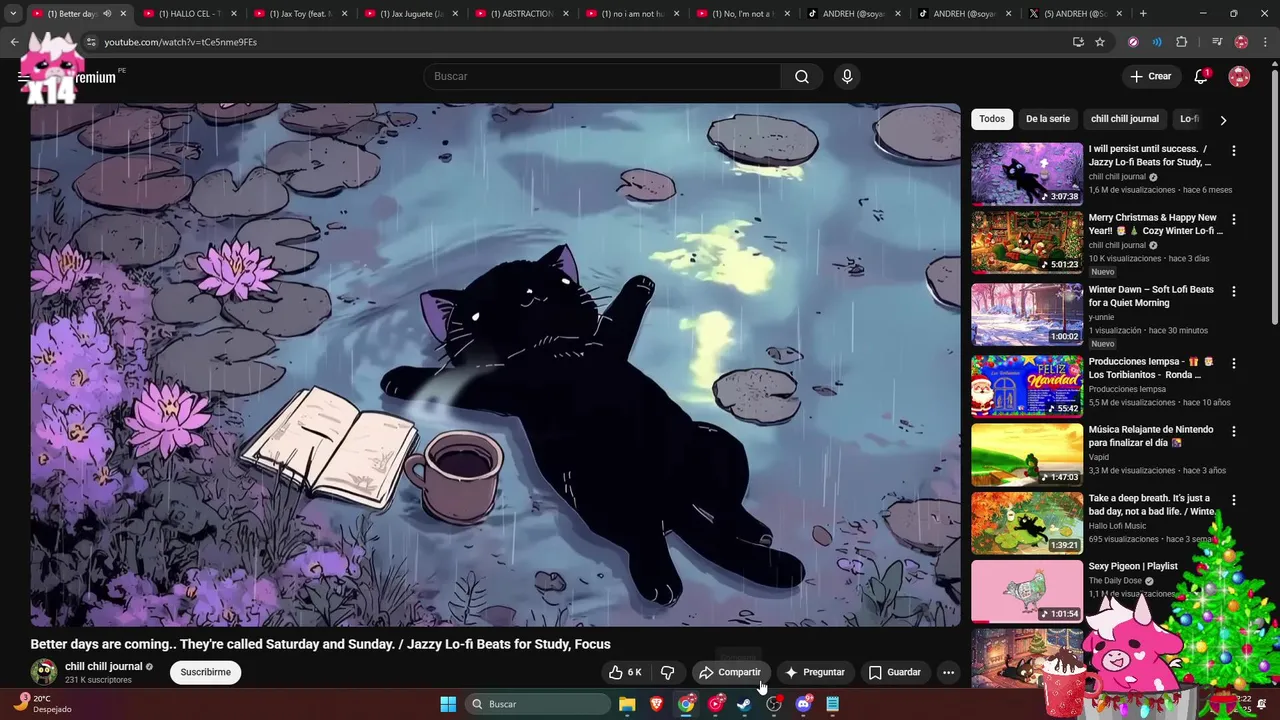This screenshot has width=1280, height=720.
Task: Click the browser address bar URL
Action: click(x=181, y=42)
